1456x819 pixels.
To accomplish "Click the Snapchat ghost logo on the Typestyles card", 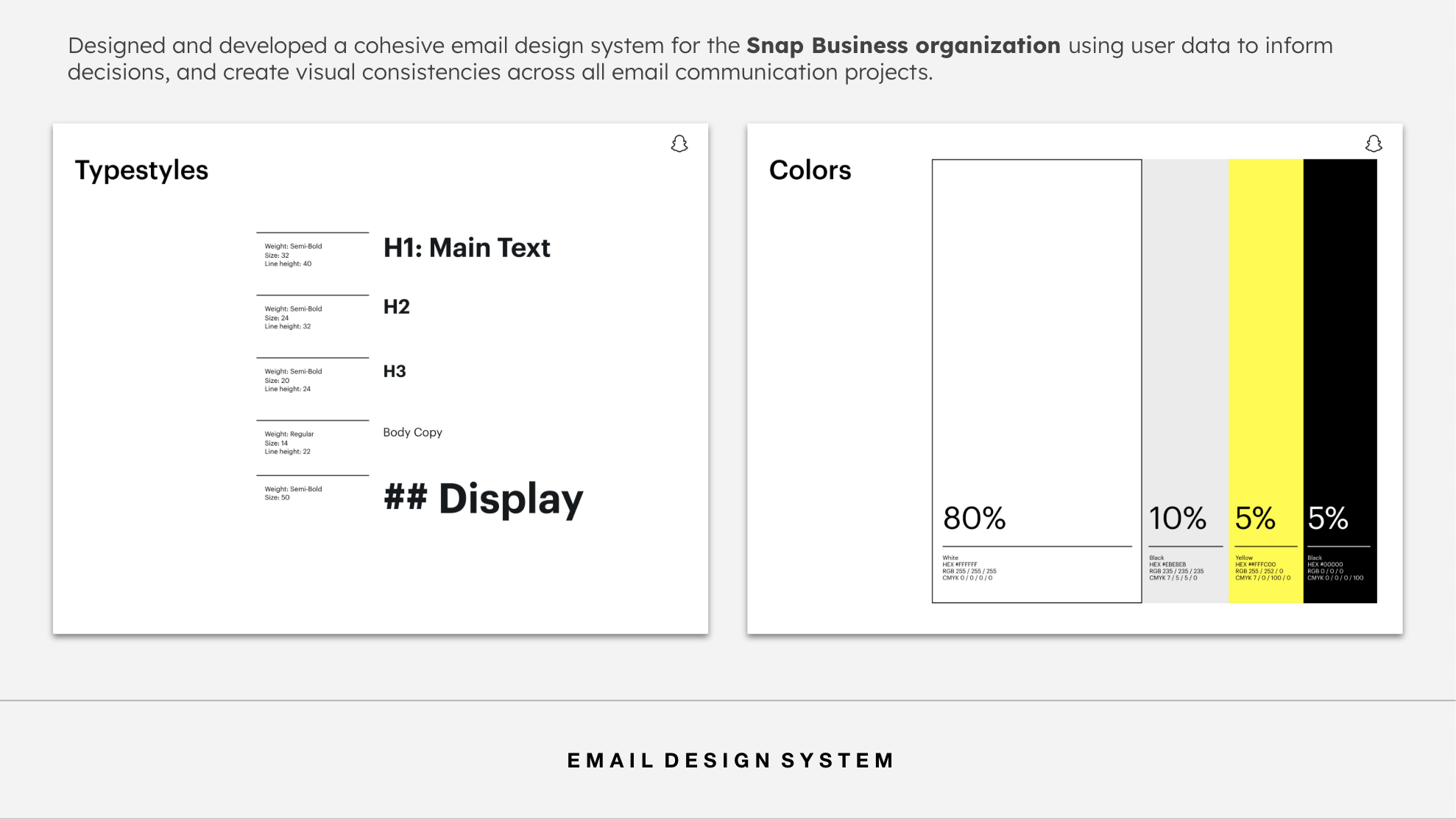I will (x=679, y=144).
